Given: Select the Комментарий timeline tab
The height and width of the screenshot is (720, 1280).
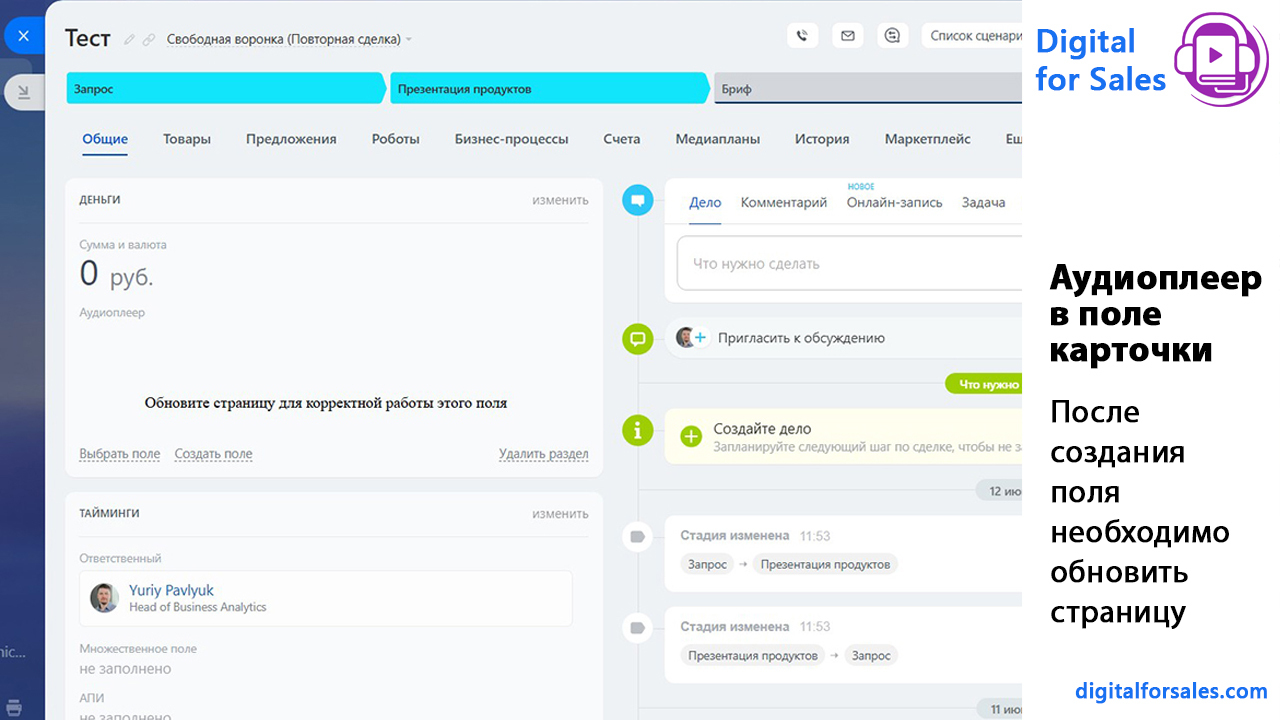Looking at the screenshot, I should click(784, 202).
